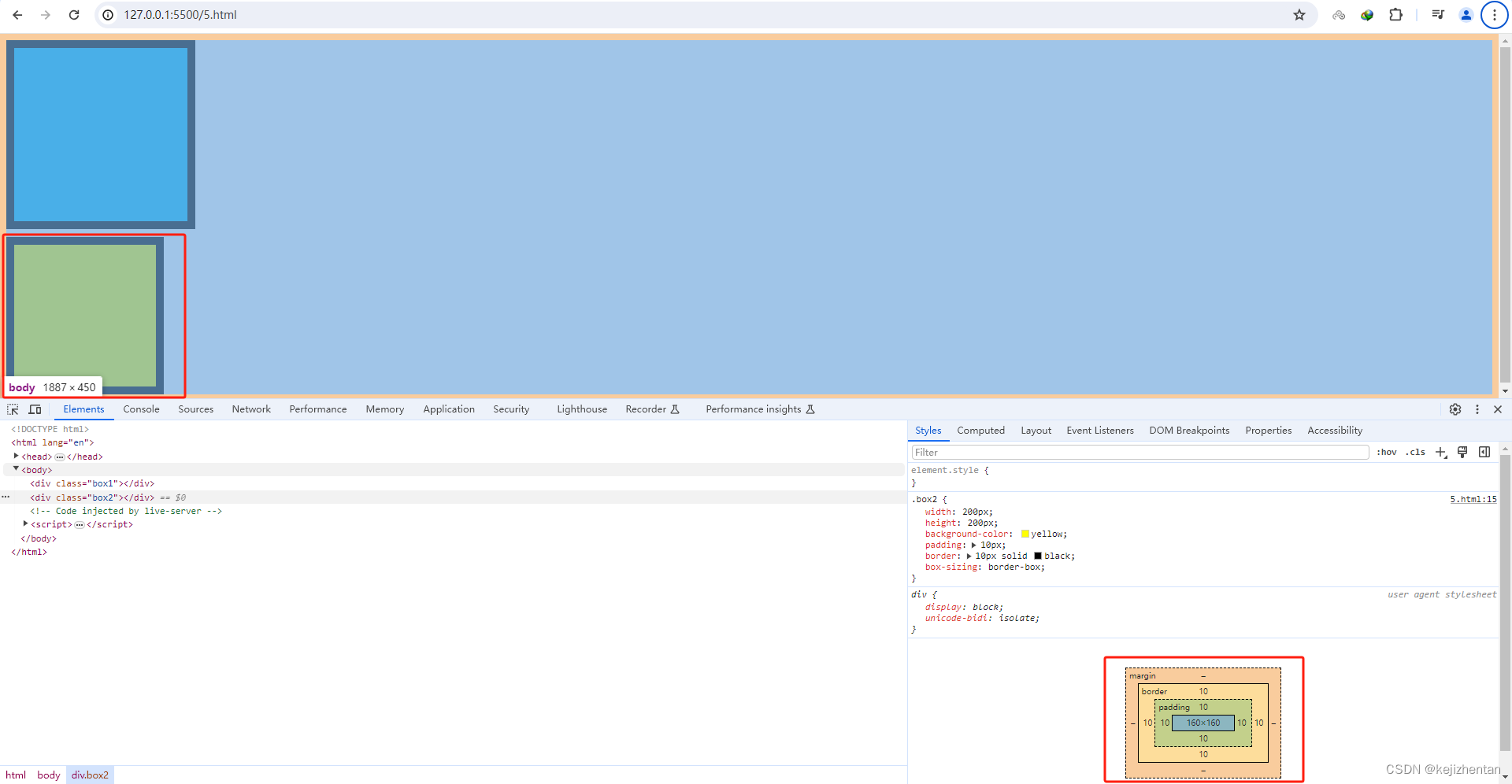This screenshot has width=1512, height=784.
Task: Open the Chrome three-dot menu
Action: click(1495, 15)
